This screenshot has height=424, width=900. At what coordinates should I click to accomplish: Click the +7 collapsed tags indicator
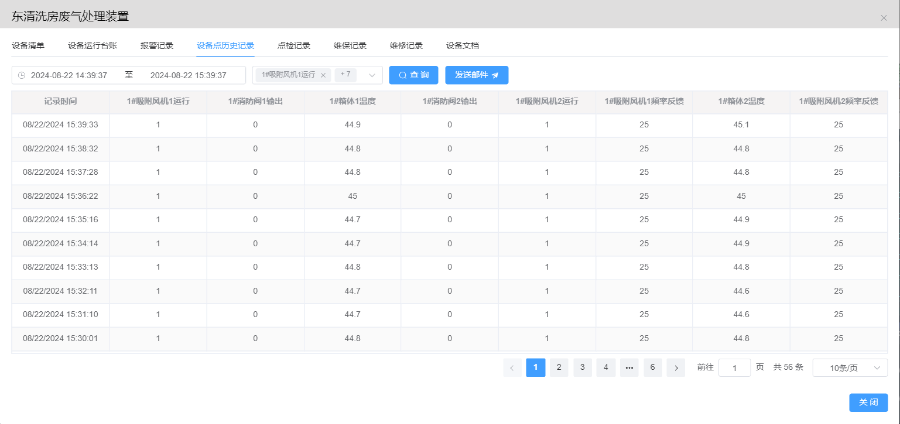click(346, 75)
